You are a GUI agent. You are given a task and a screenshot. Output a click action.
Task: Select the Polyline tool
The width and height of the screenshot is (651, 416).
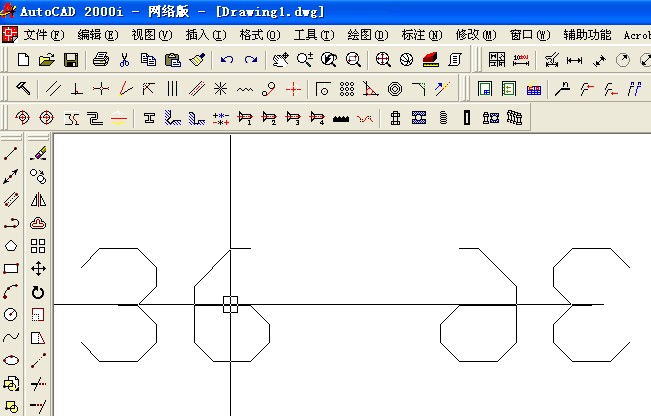tap(11, 223)
